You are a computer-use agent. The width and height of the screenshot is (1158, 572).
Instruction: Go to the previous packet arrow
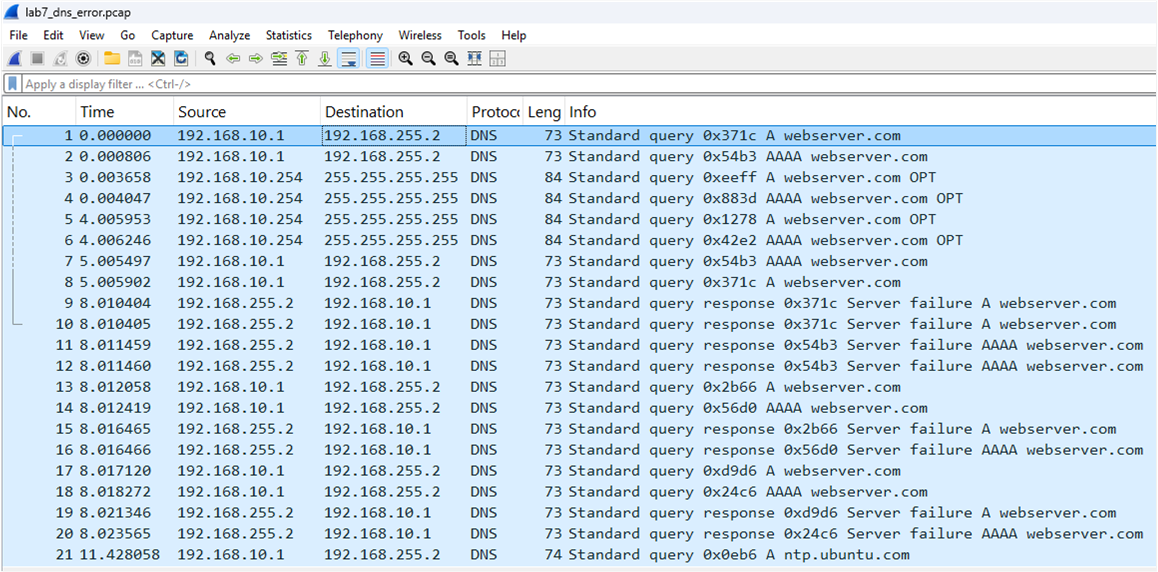233,59
